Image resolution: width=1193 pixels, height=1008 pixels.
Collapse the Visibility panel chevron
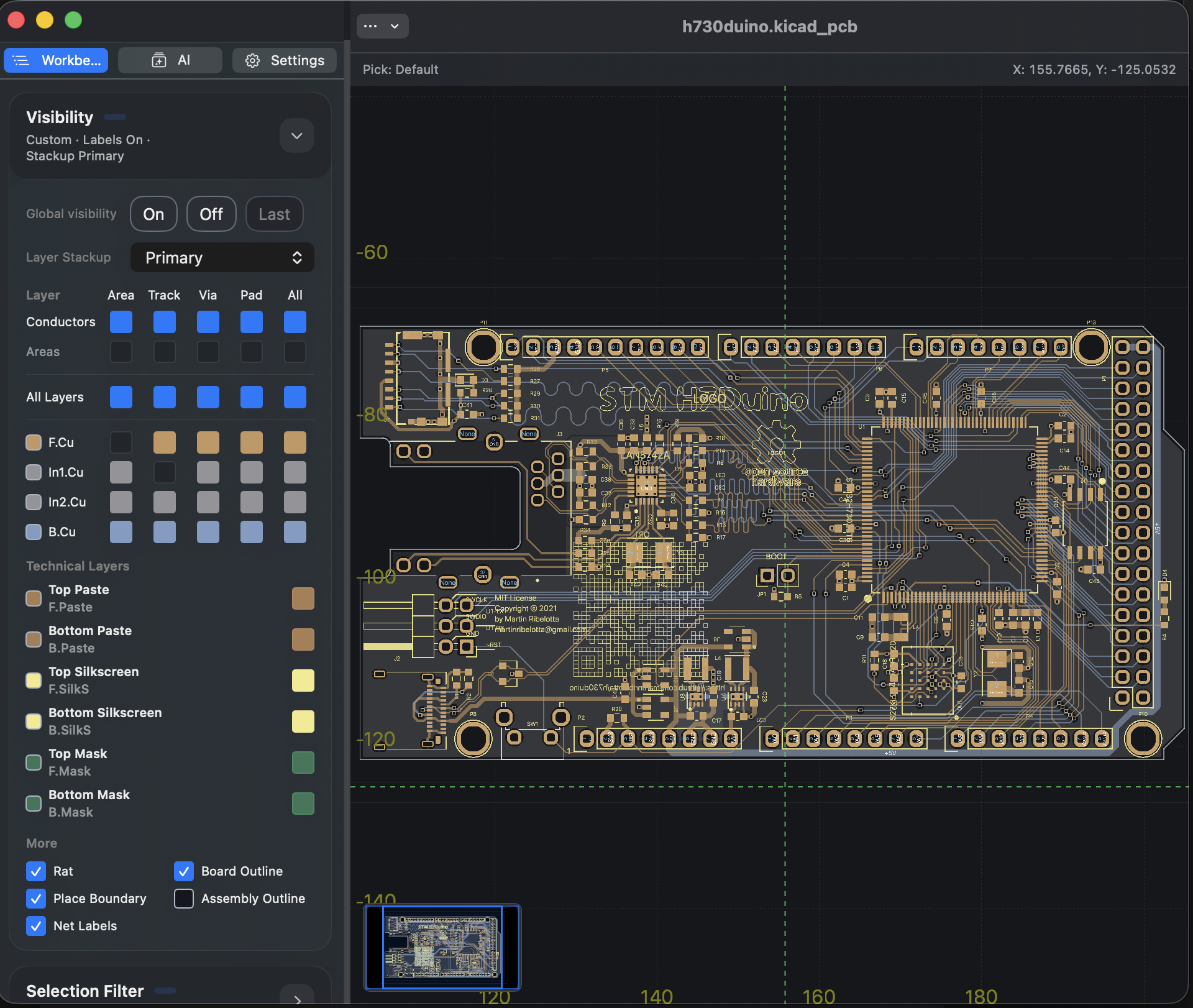click(x=297, y=135)
